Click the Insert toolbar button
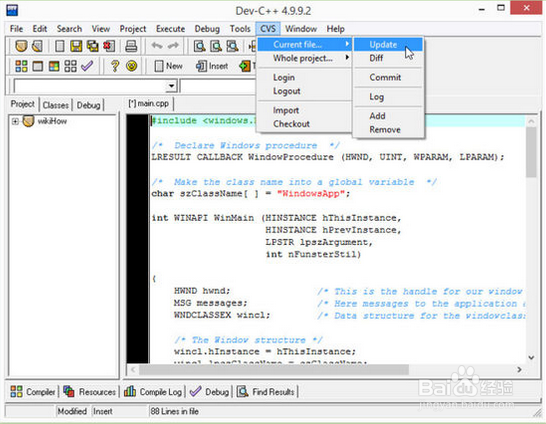The image size is (546, 424). 212,66
